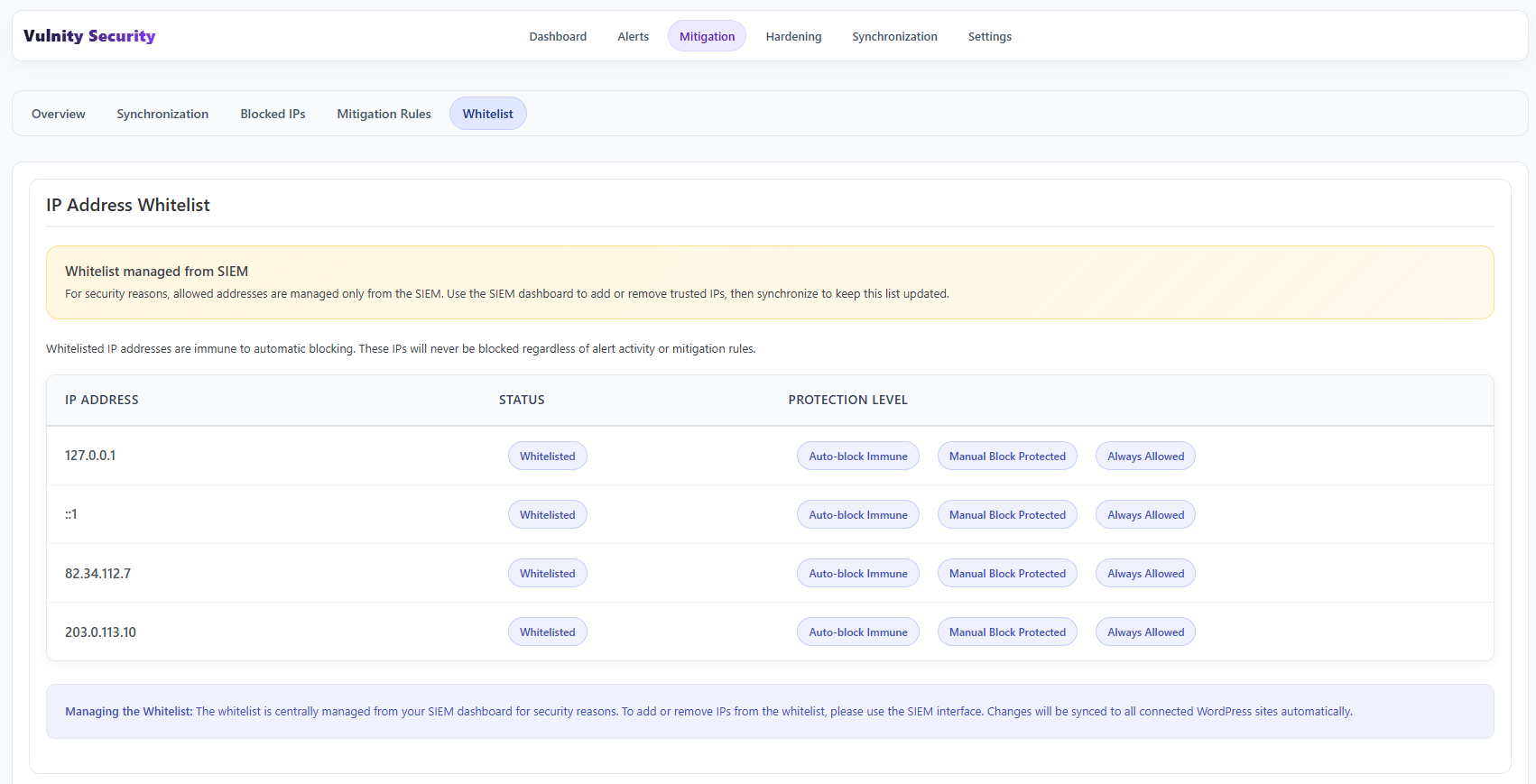Click Auto-block Immune badge in the 82.34.112.7 row
The image size is (1536, 784).
tap(857, 573)
